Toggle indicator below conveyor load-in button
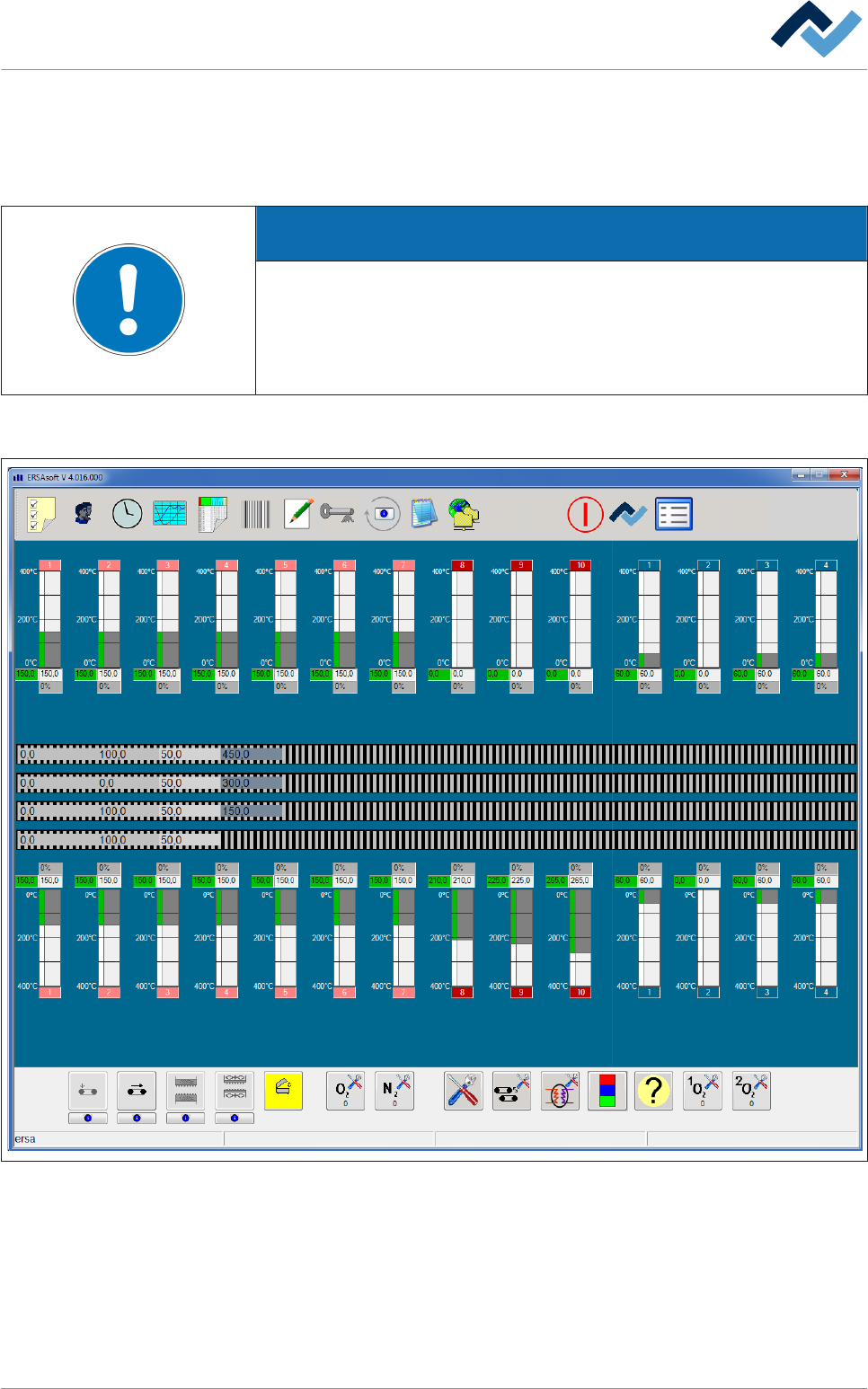 coord(88,1119)
